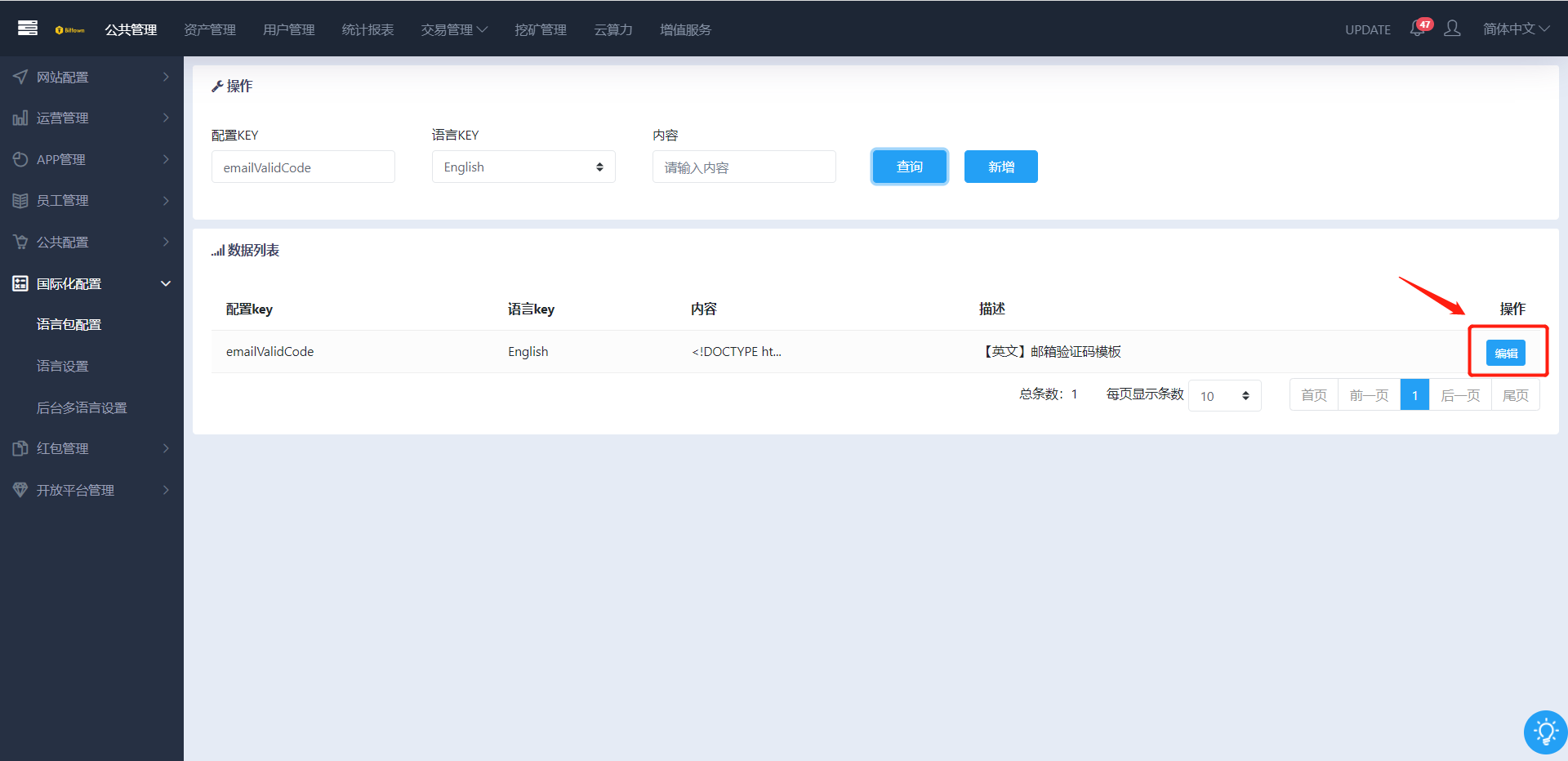Select page 1 in pagination
This screenshot has height=761, width=1568.
point(1415,395)
